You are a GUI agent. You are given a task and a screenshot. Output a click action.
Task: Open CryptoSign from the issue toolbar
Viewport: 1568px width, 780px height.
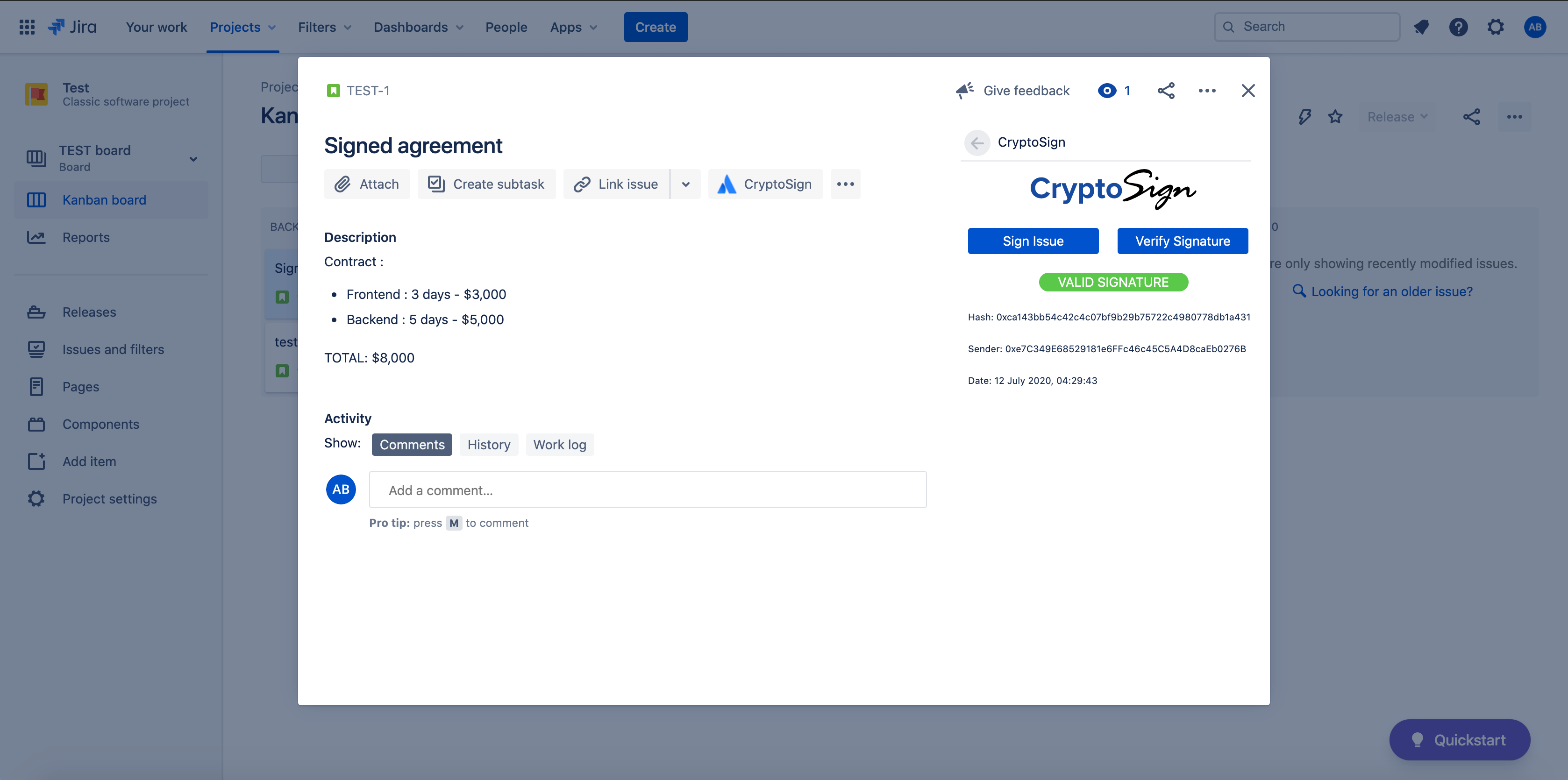765,184
